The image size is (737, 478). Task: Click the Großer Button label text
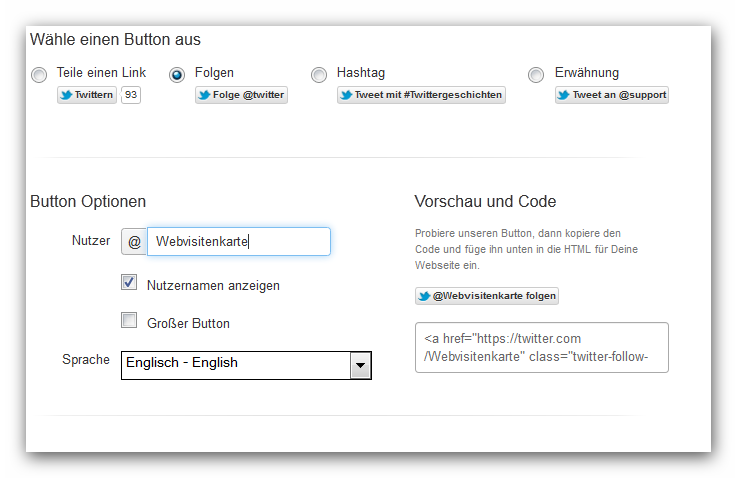(188, 323)
